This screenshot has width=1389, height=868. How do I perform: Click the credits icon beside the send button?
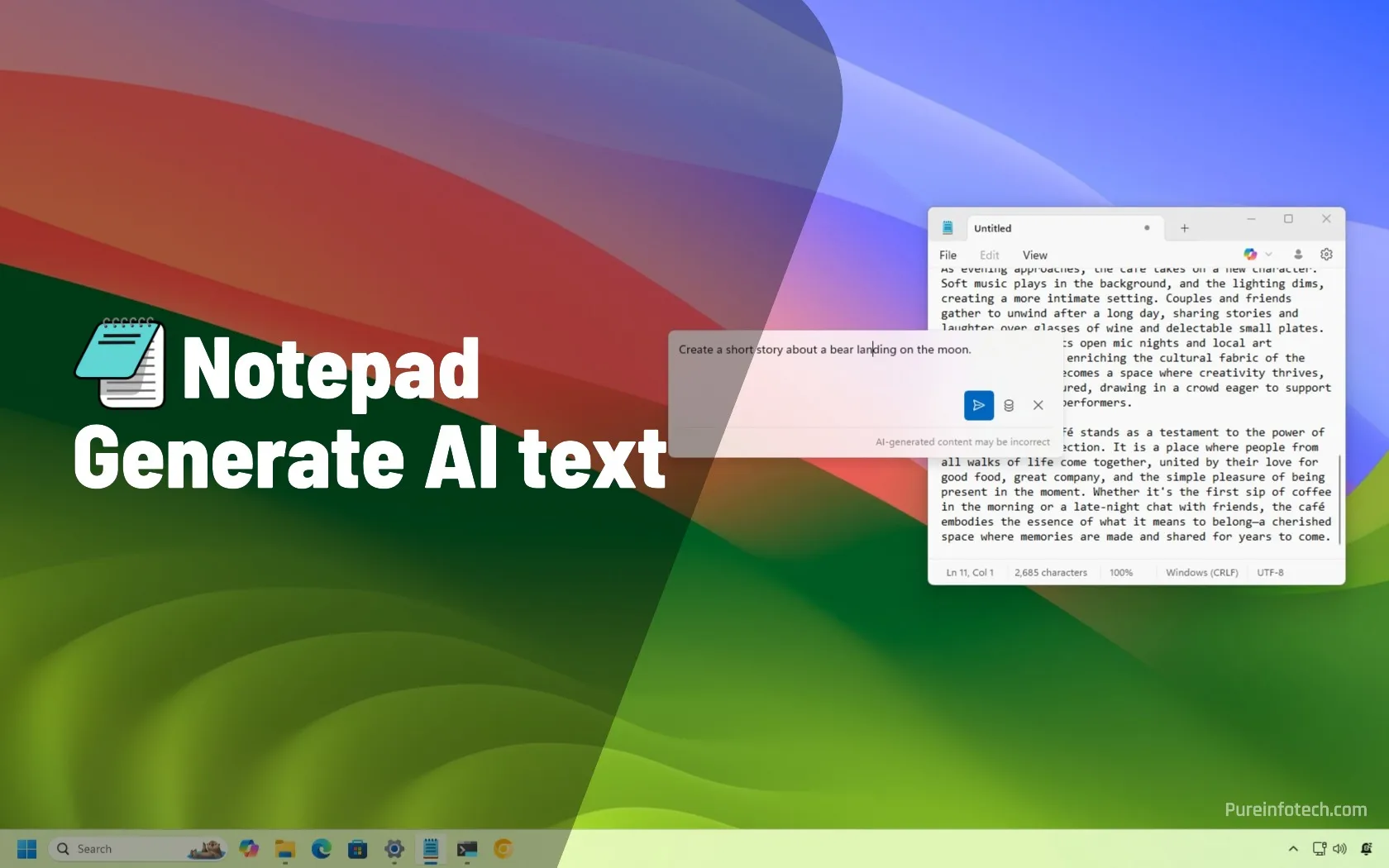tap(1009, 405)
